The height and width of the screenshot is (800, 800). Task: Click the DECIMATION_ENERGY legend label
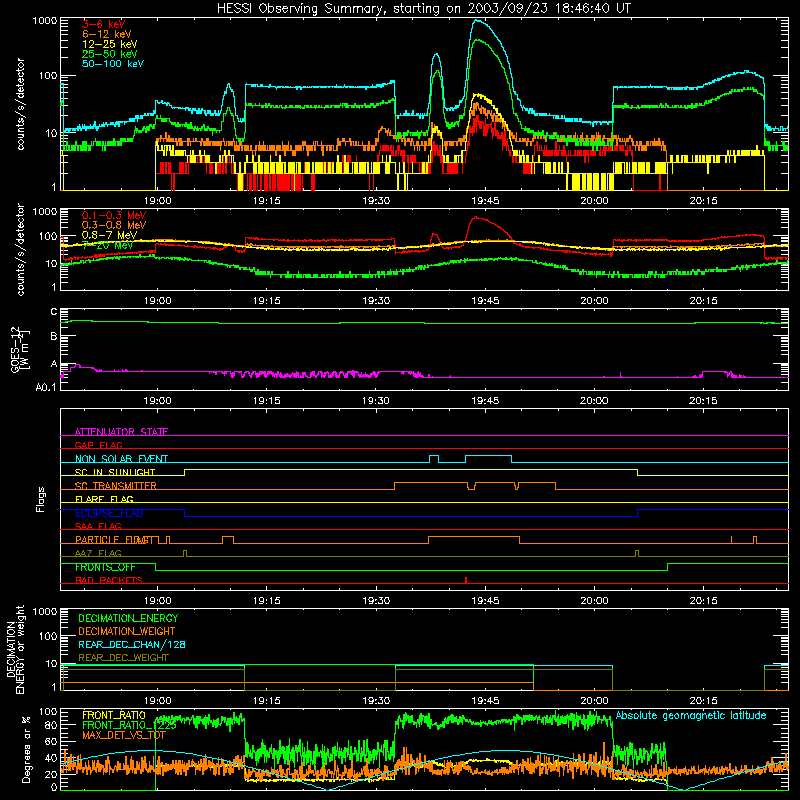[x=128, y=618]
